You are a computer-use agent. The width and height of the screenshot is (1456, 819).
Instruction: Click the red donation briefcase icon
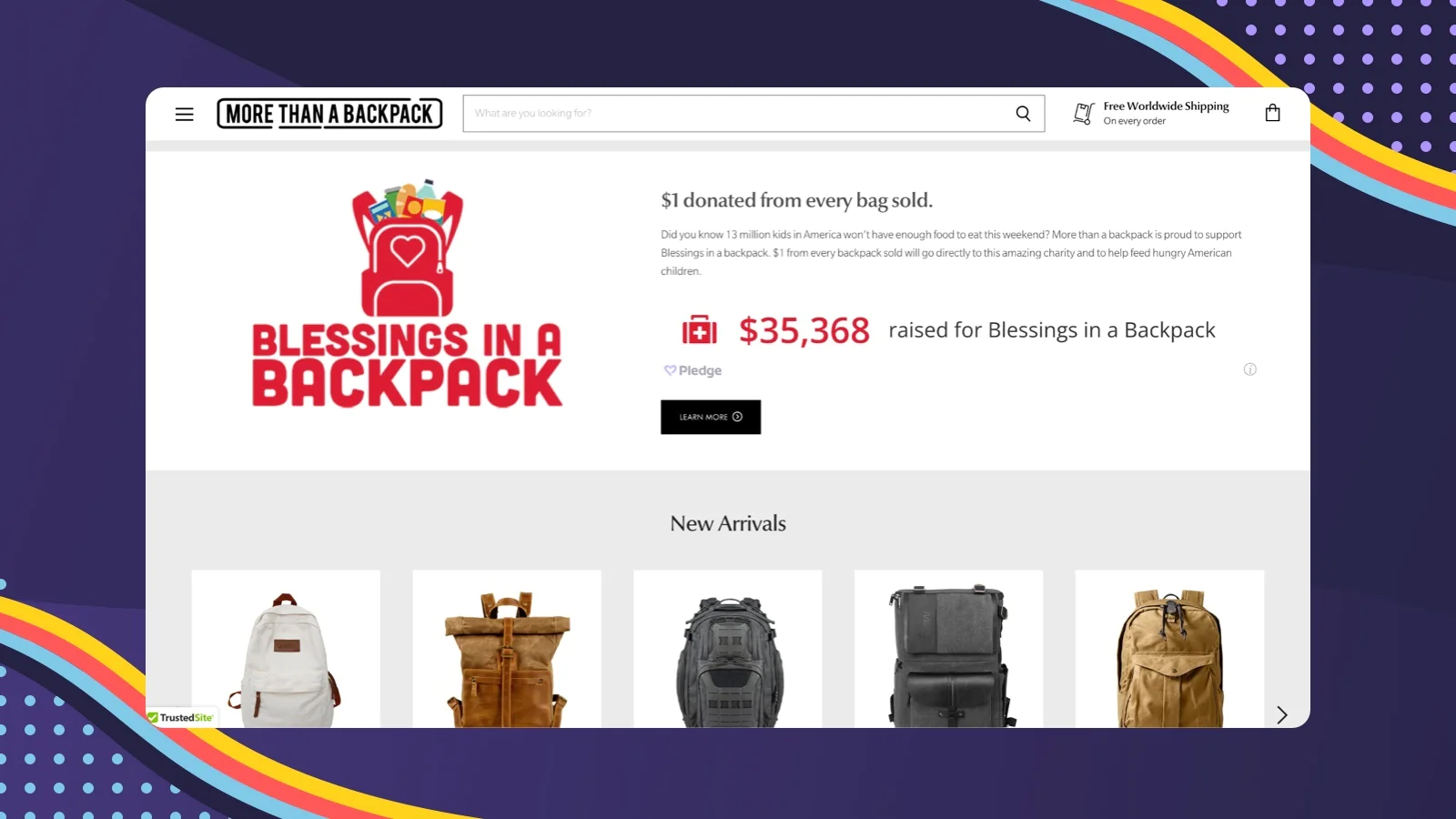coord(699,330)
